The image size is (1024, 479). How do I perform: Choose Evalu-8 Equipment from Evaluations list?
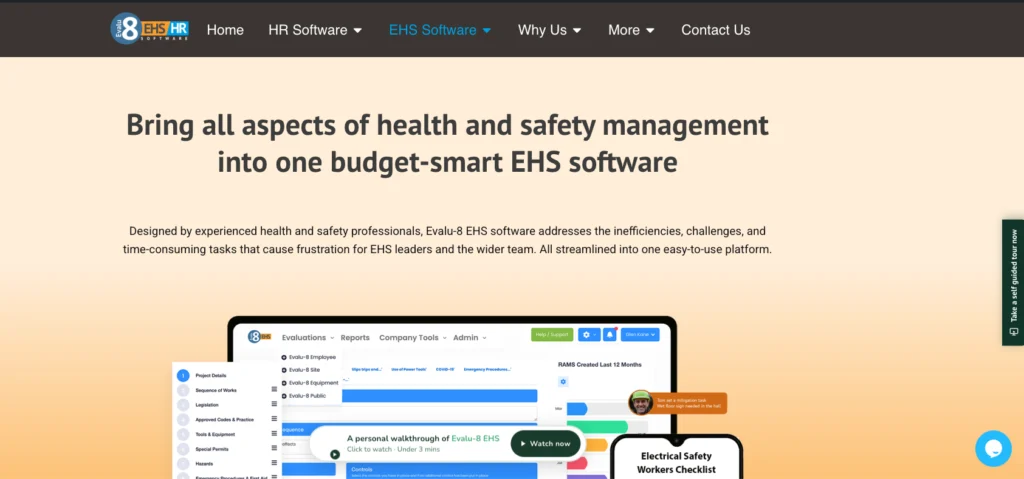pyautogui.click(x=310, y=383)
